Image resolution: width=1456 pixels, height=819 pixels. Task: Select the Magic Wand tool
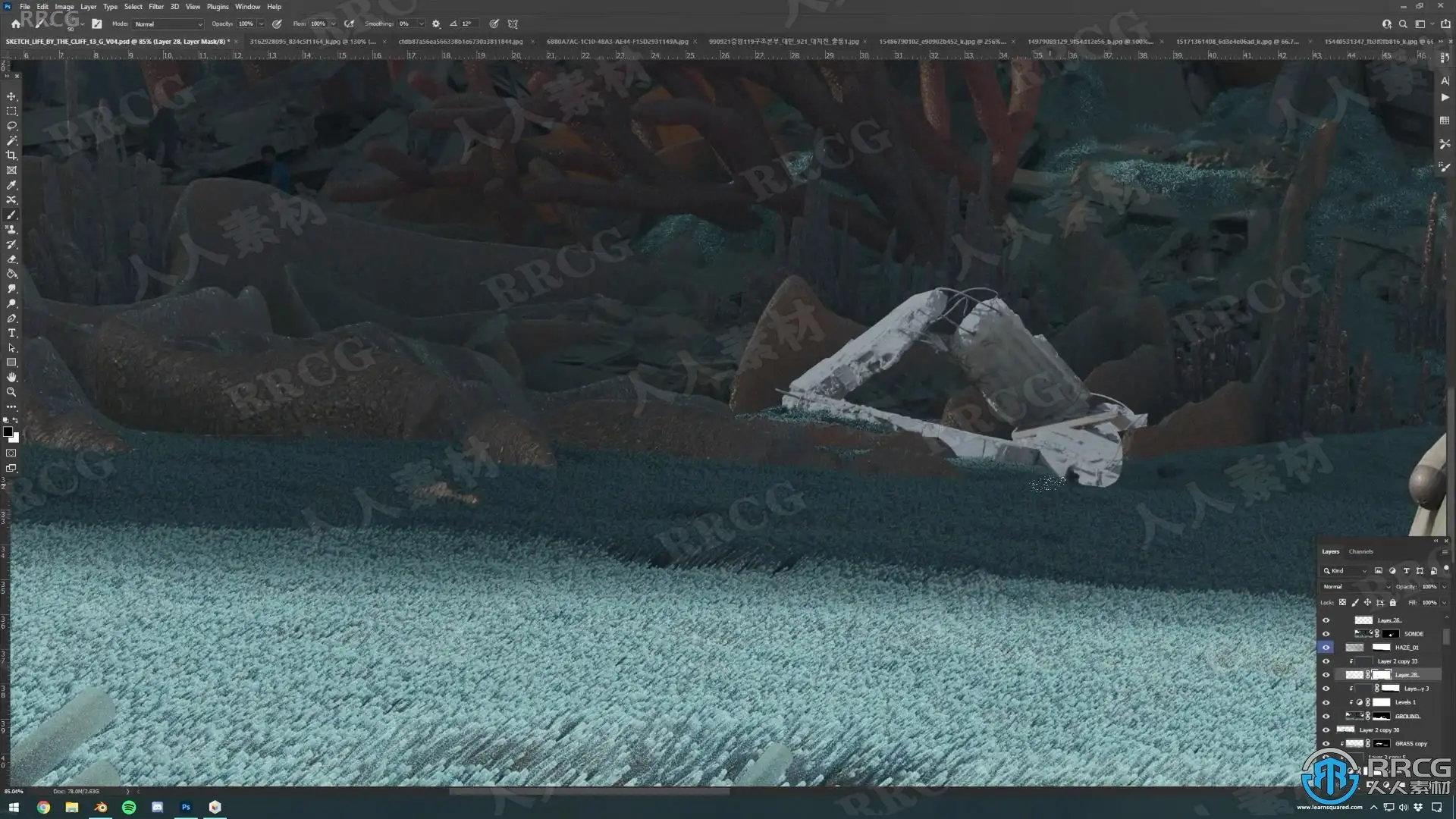(11, 140)
